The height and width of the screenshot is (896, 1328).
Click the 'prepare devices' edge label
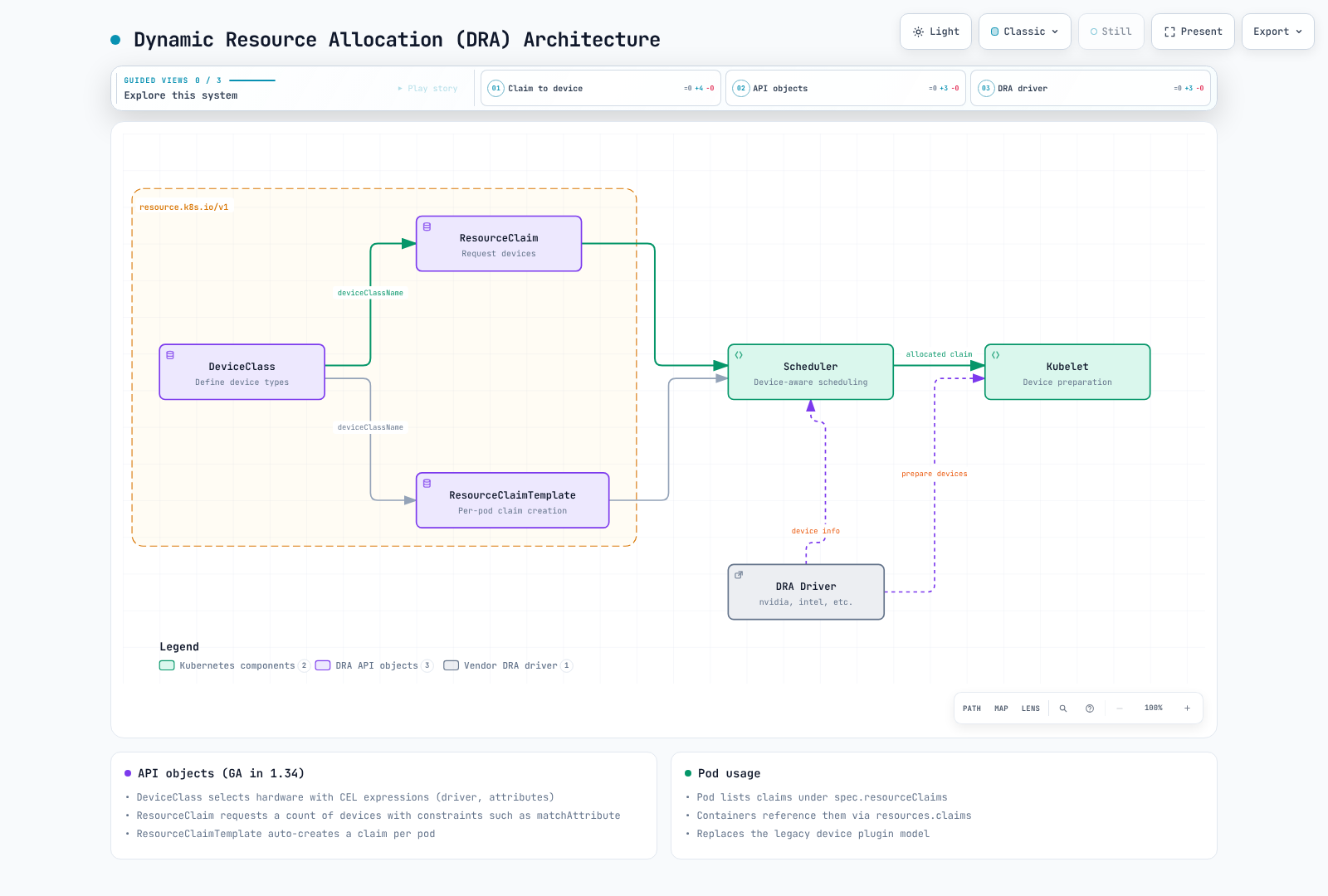tap(935, 474)
